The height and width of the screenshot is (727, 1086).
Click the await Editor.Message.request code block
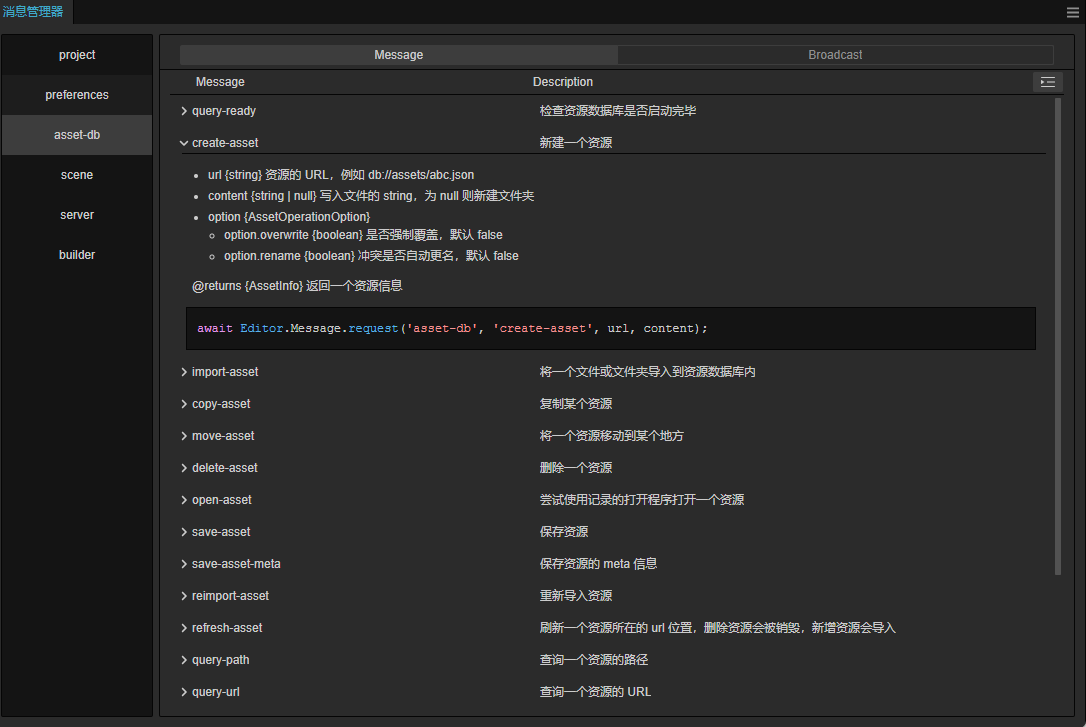(x=611, y=328)
